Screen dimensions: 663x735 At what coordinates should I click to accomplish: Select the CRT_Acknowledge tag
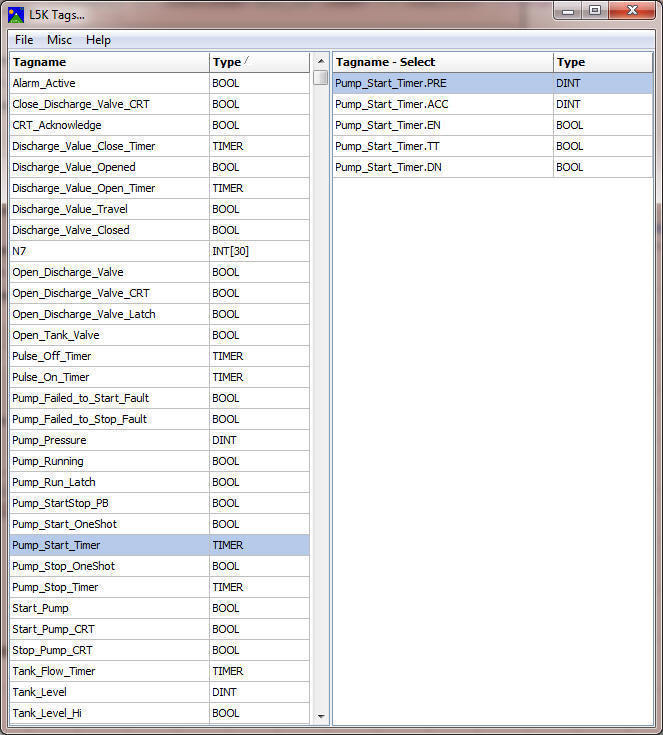(159, 125)
